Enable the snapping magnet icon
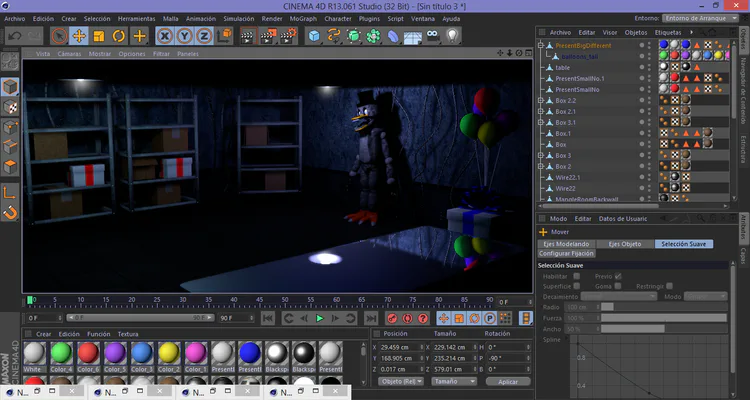Image resolution: width=750 pixels, height=400 pixels. click(x=10, y=212)
